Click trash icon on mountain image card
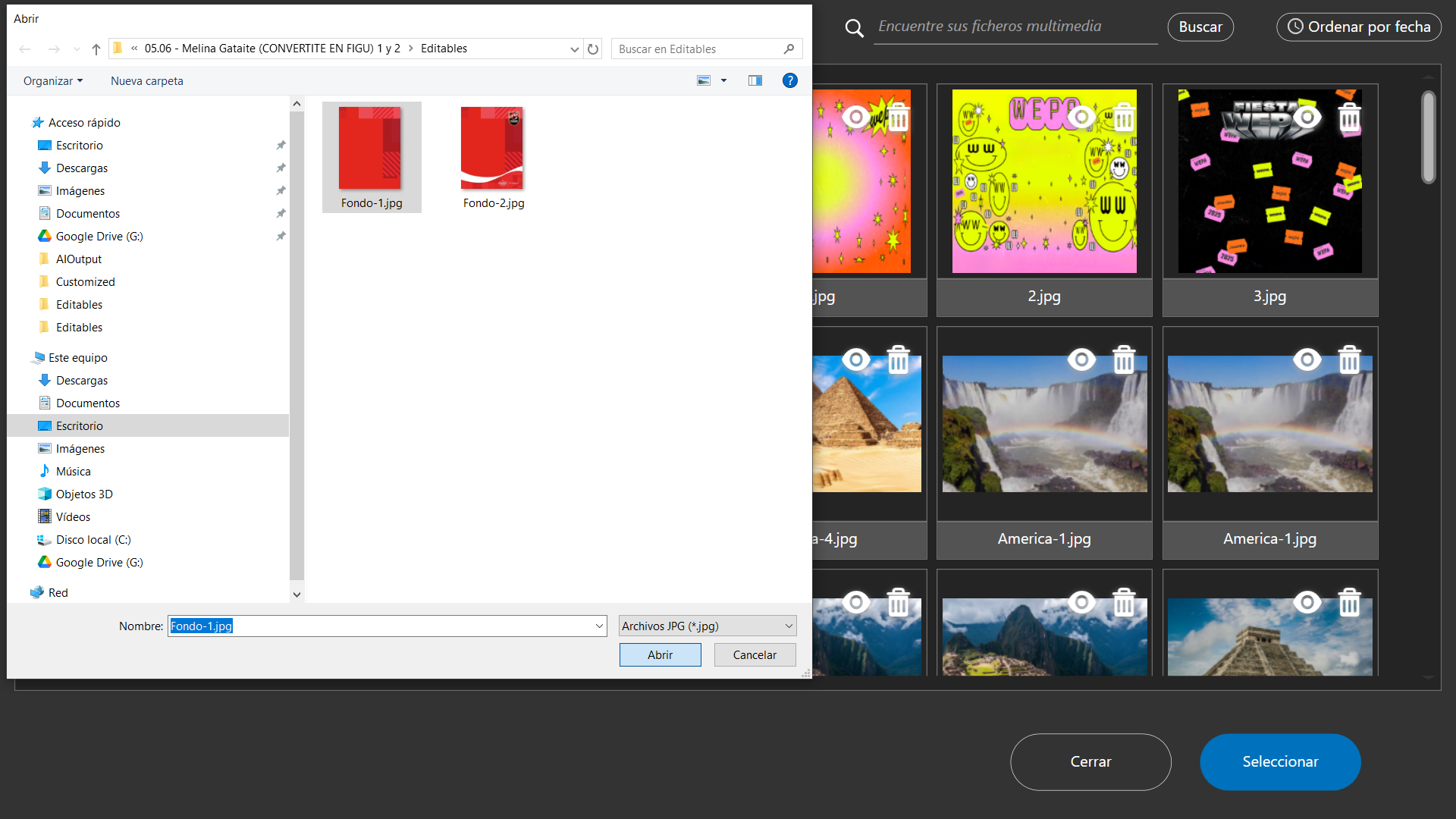Viewport: 1456px width, 819px height. point(898,602)
